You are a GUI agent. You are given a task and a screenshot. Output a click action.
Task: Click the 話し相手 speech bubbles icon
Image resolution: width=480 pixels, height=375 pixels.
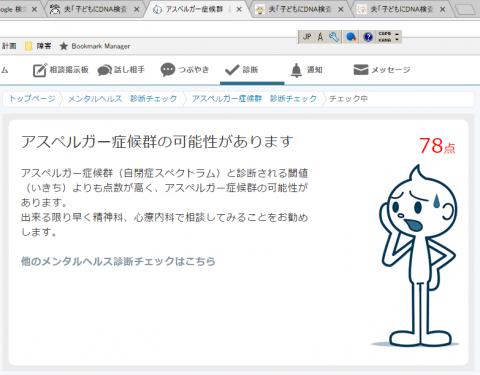[x=105, y=70]
